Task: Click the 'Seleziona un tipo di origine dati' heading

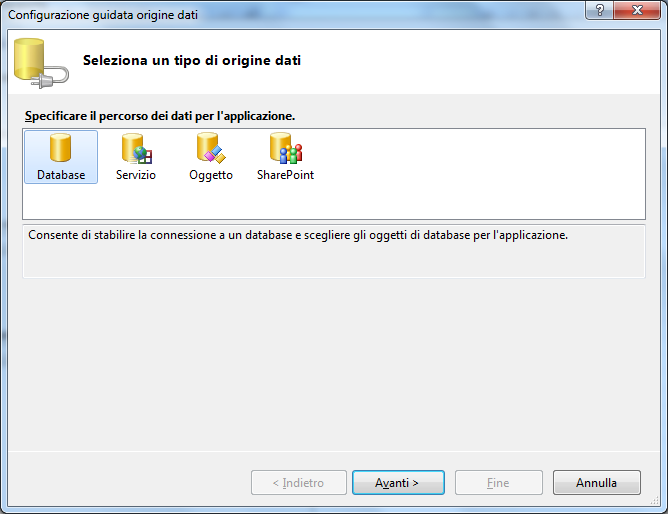Action: tap(192, 60)
